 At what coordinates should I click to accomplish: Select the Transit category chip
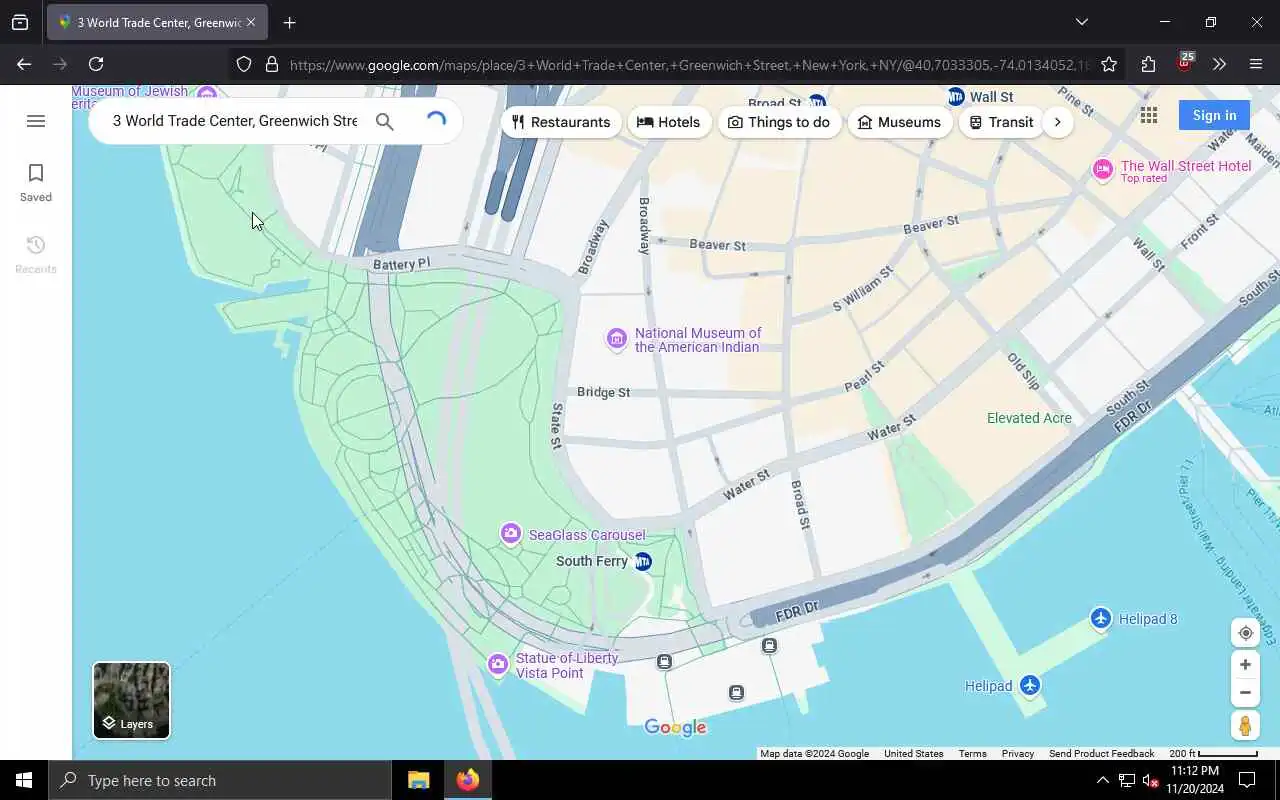click(1002, 122)
